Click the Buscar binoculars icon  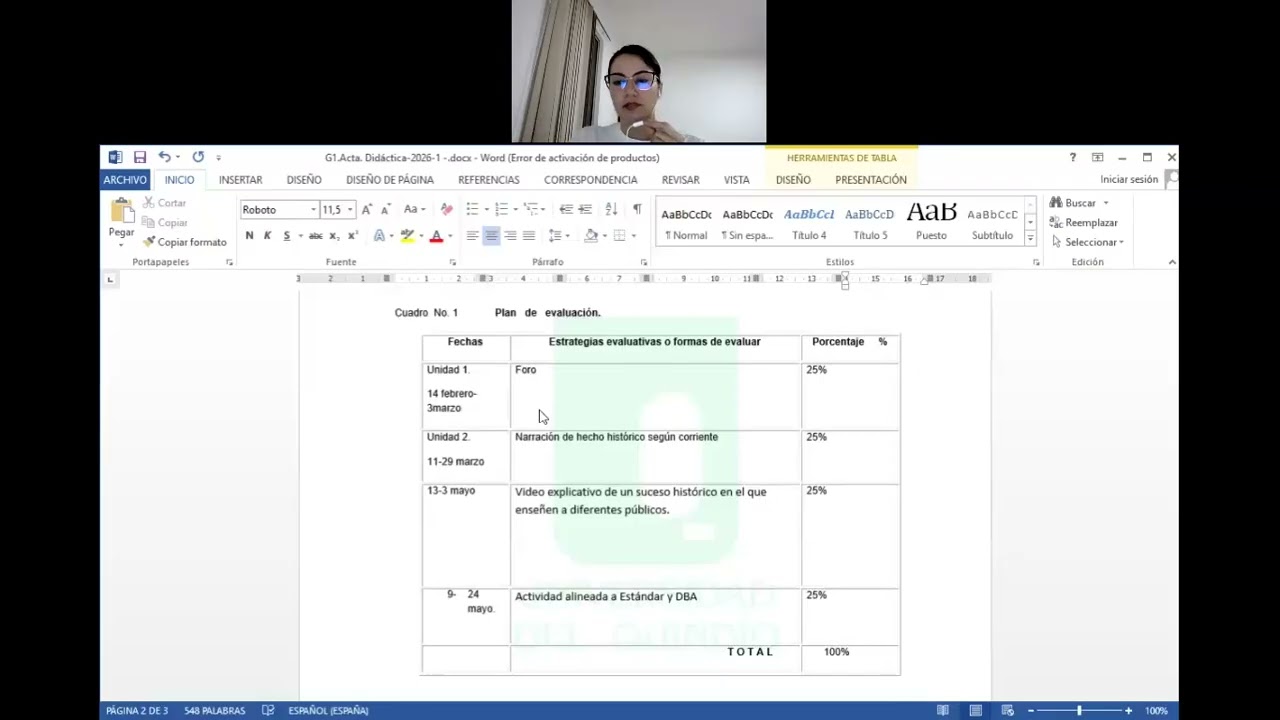1056,203
